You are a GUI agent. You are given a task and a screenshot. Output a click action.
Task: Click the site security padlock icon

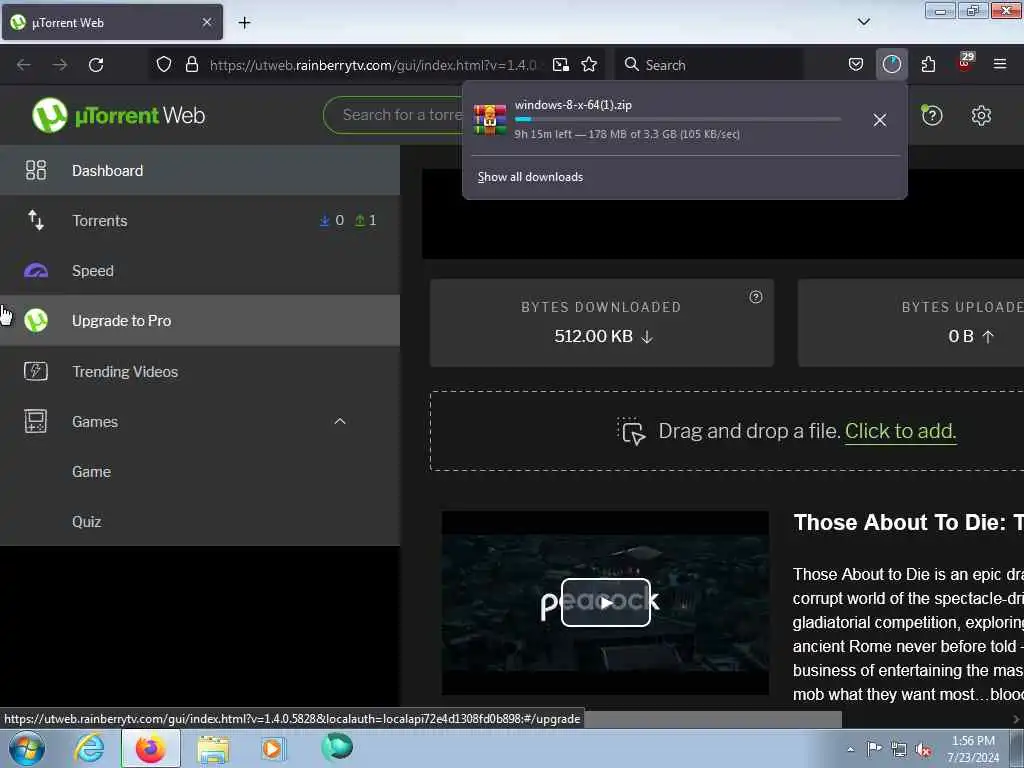(x=192, y=64)
